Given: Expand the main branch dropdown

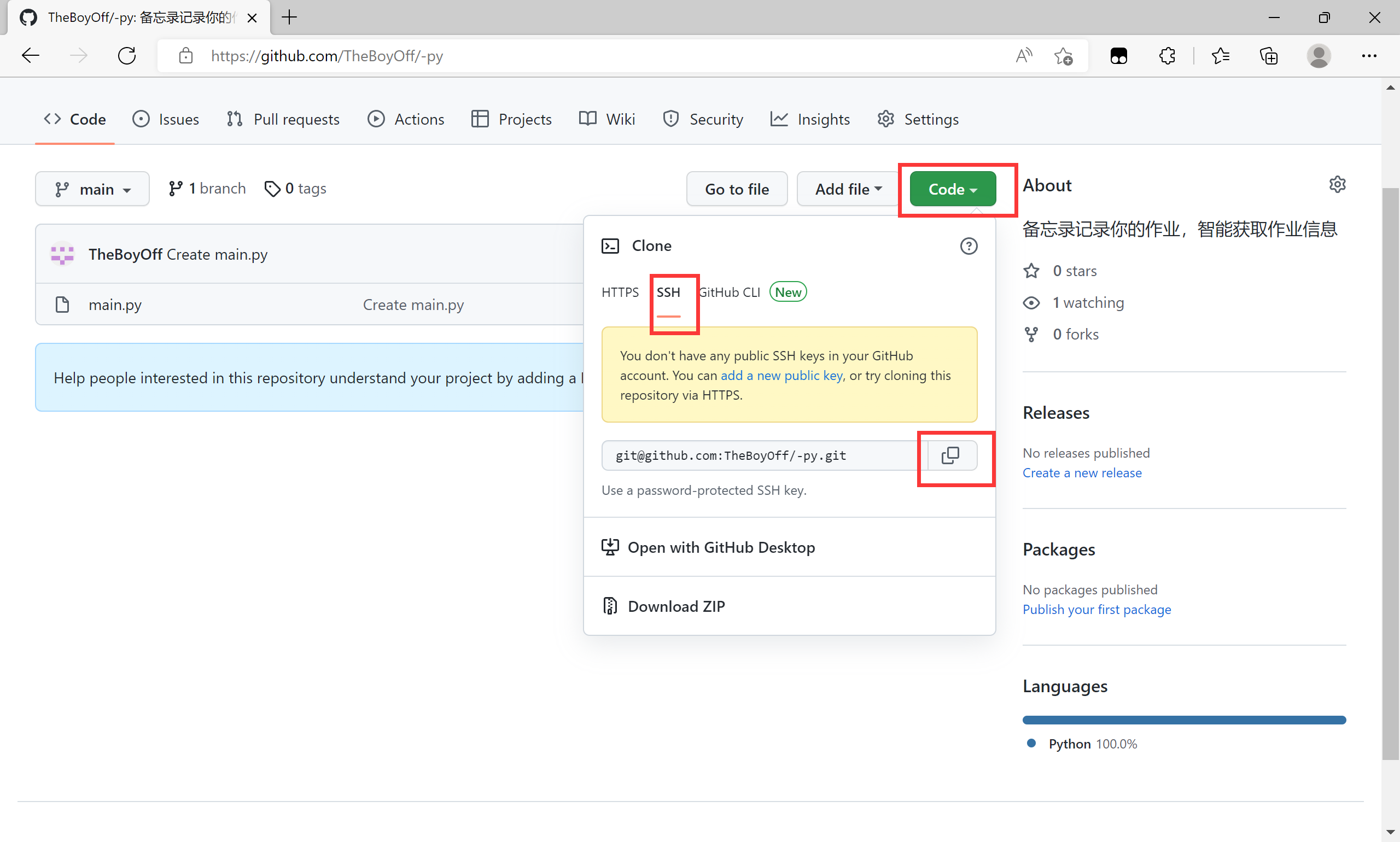Looking at the screenshot, I should pos(92,189).
